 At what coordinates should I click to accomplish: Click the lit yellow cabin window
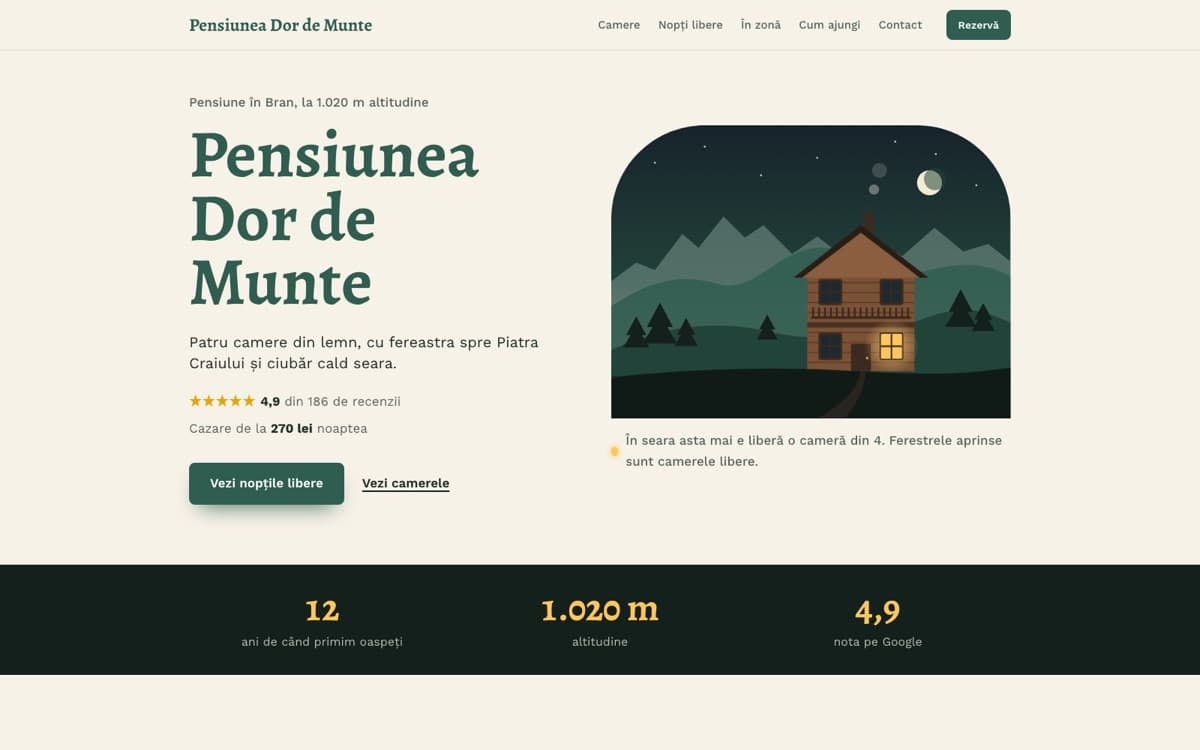(891, 346)
